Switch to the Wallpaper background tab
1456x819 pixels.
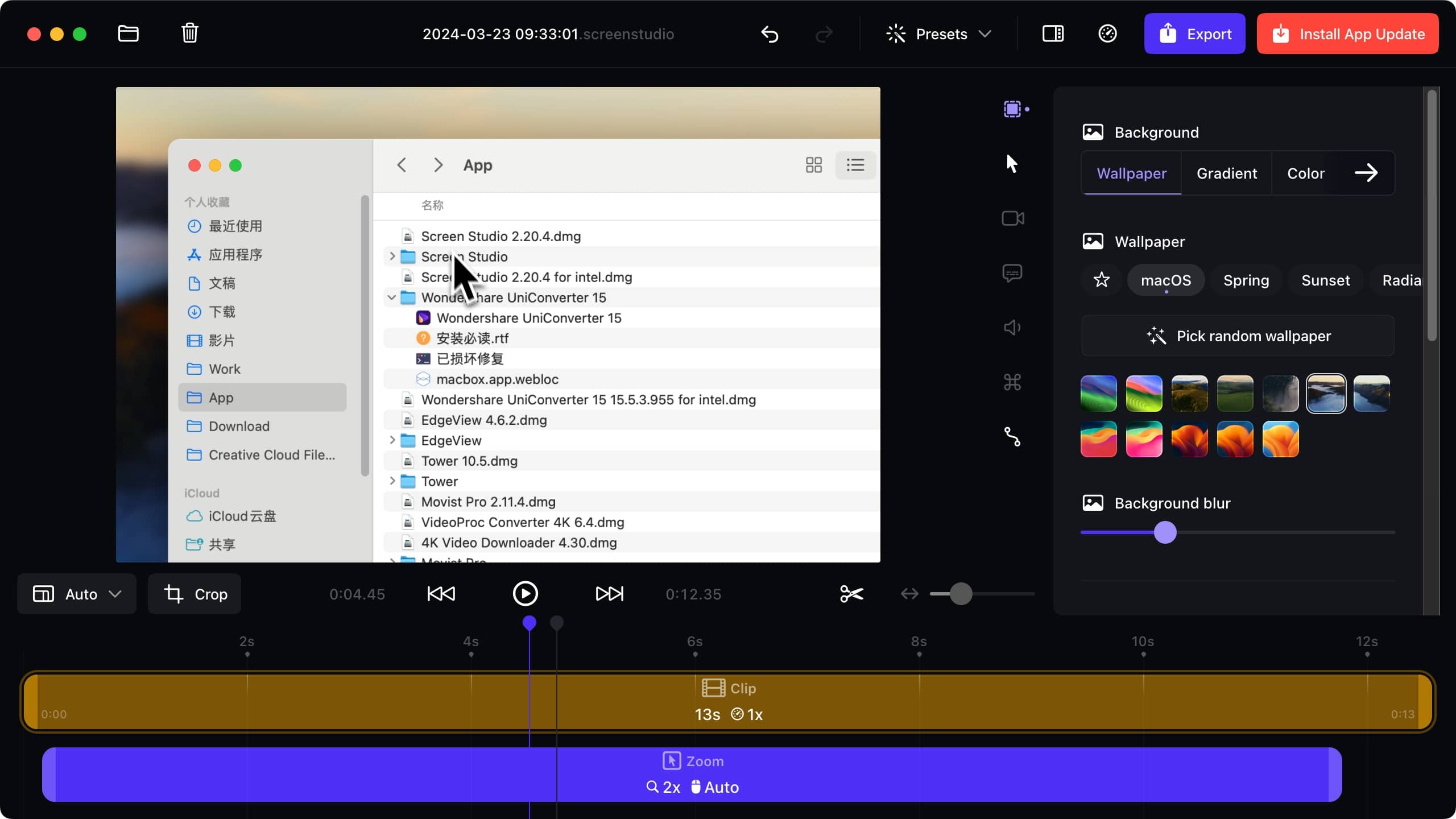(x=1131, y=173)
